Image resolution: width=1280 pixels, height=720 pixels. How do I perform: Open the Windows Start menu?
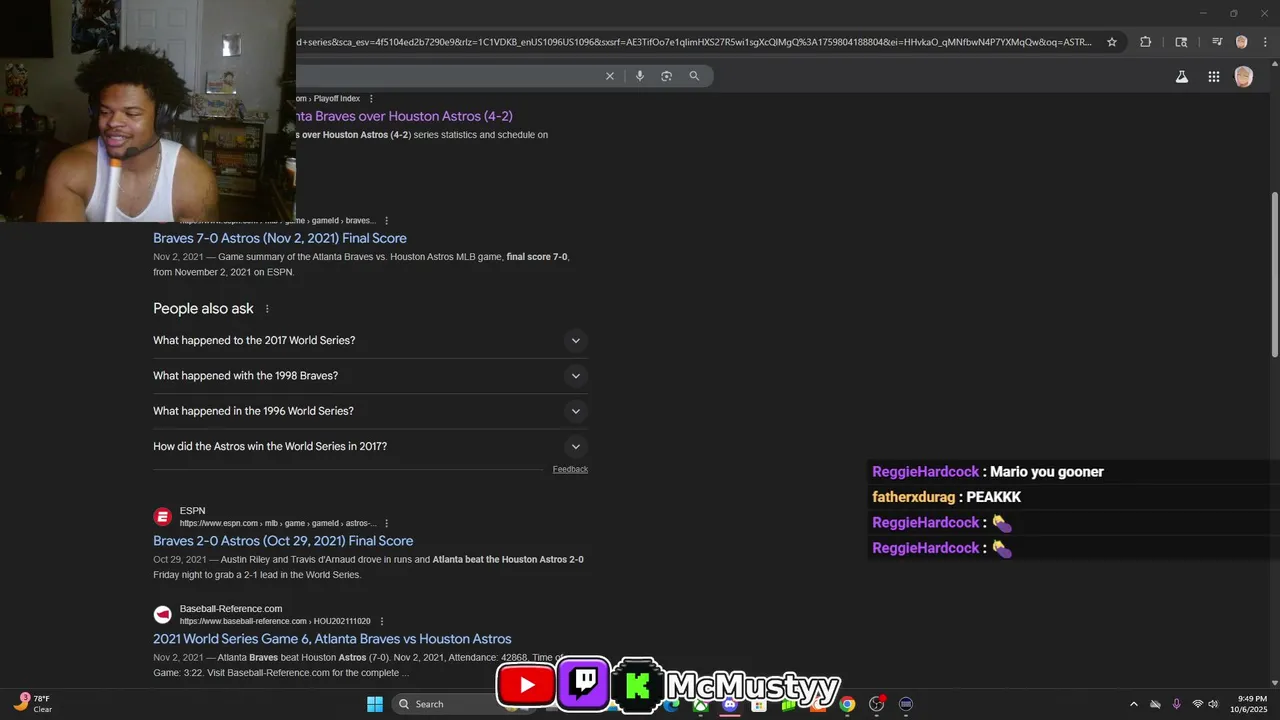coord(375,704)
